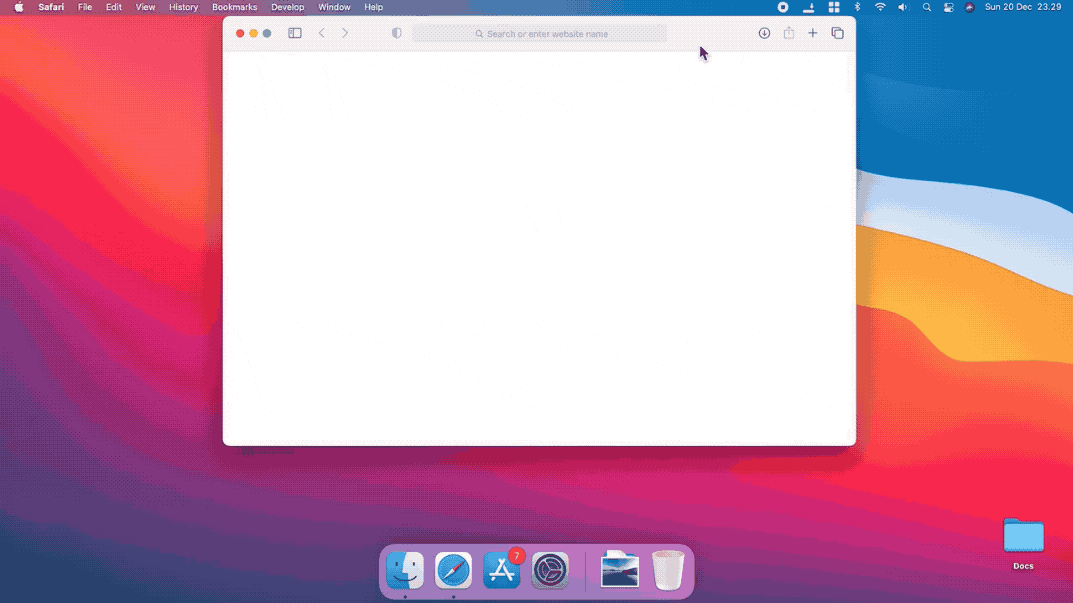
Task: Open the Safari menu
Action: [51, 7]
